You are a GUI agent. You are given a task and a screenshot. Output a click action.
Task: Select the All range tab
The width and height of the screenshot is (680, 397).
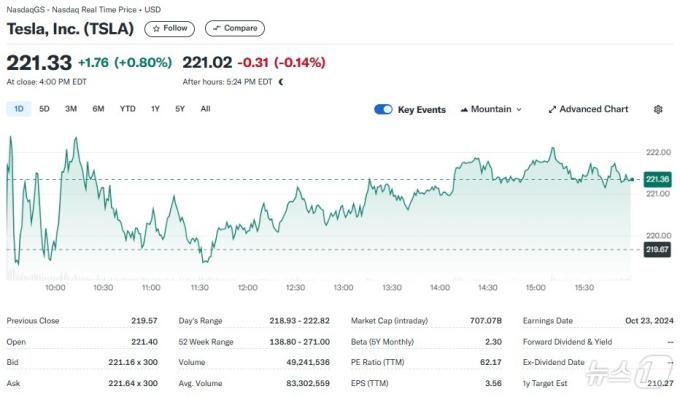click(206, 109)
